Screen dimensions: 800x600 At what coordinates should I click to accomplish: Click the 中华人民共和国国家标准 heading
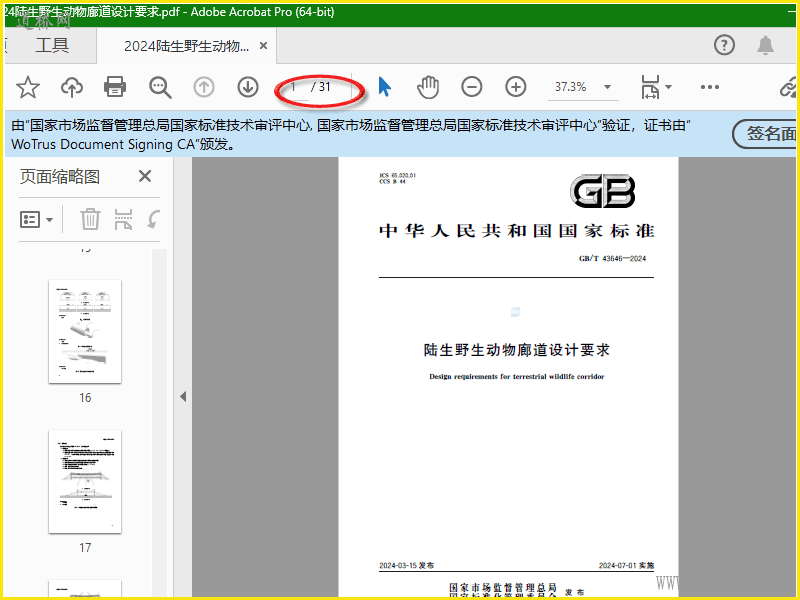516,231
